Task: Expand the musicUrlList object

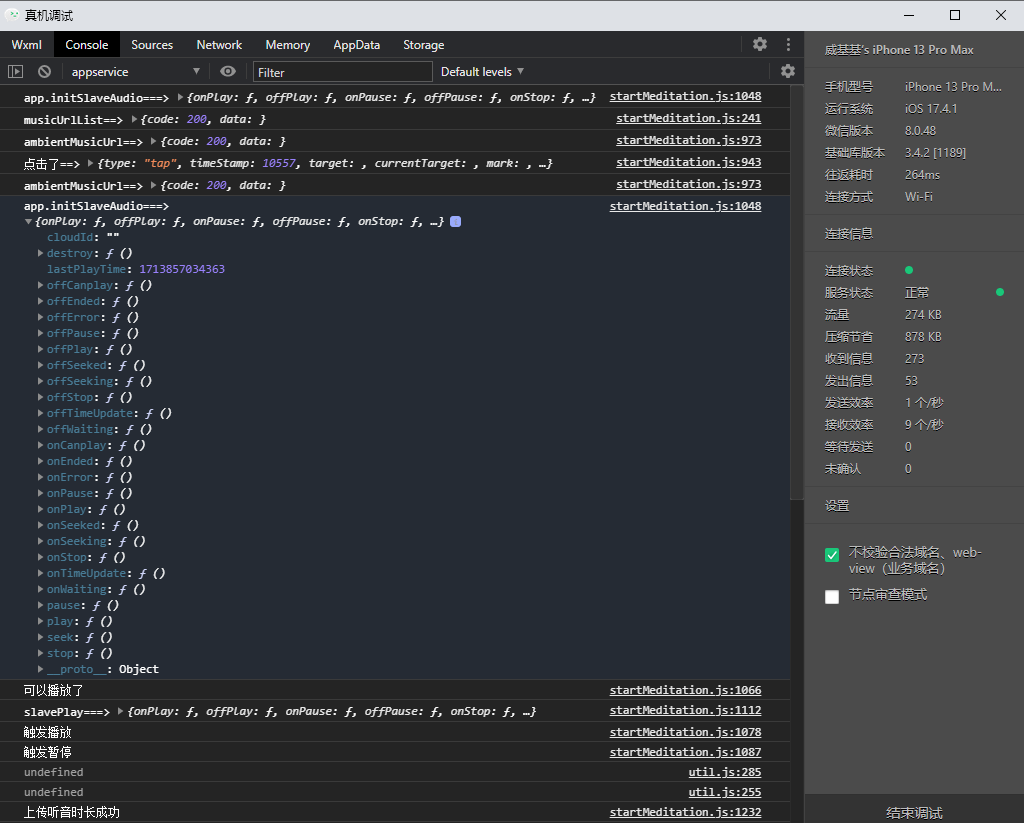Action: [134, 120]
